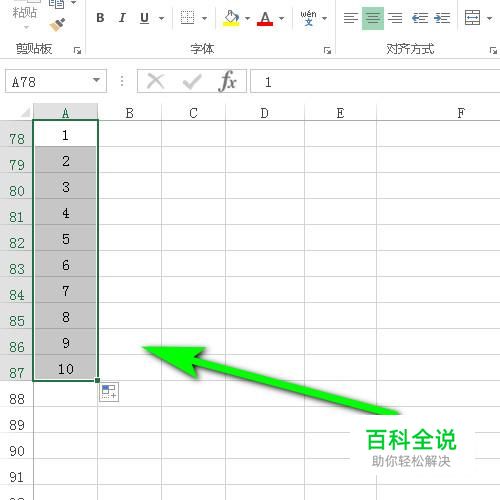Click cell containing 5

coord(65,238)
